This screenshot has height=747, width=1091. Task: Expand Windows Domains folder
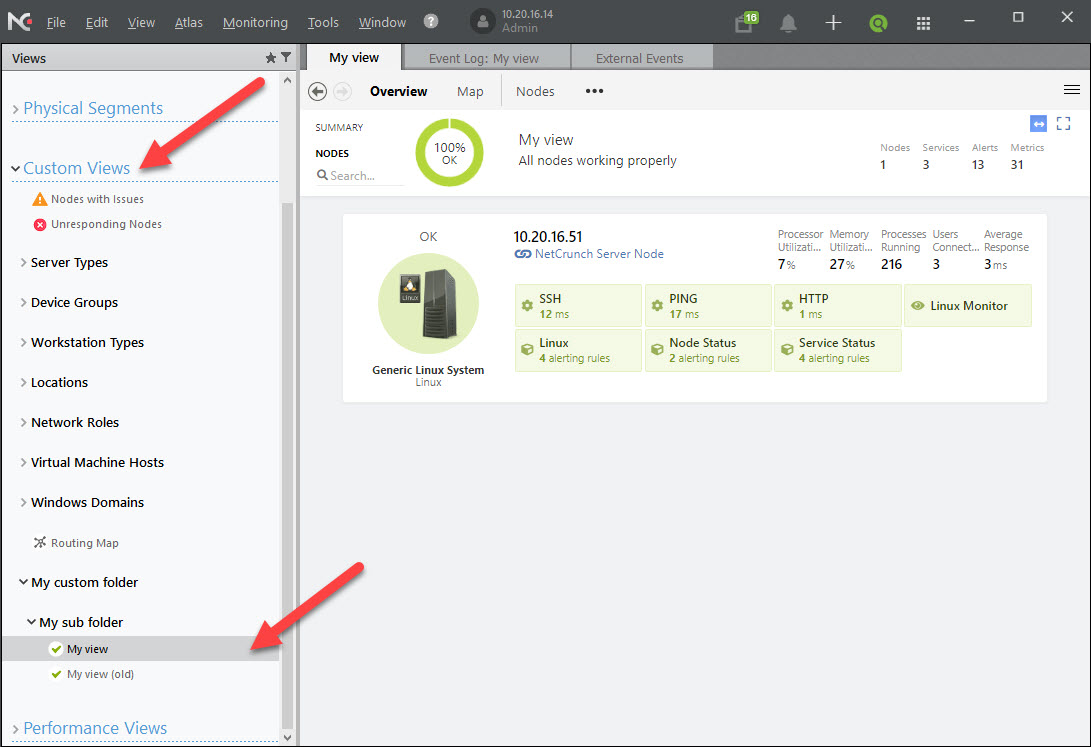point(23,502)
